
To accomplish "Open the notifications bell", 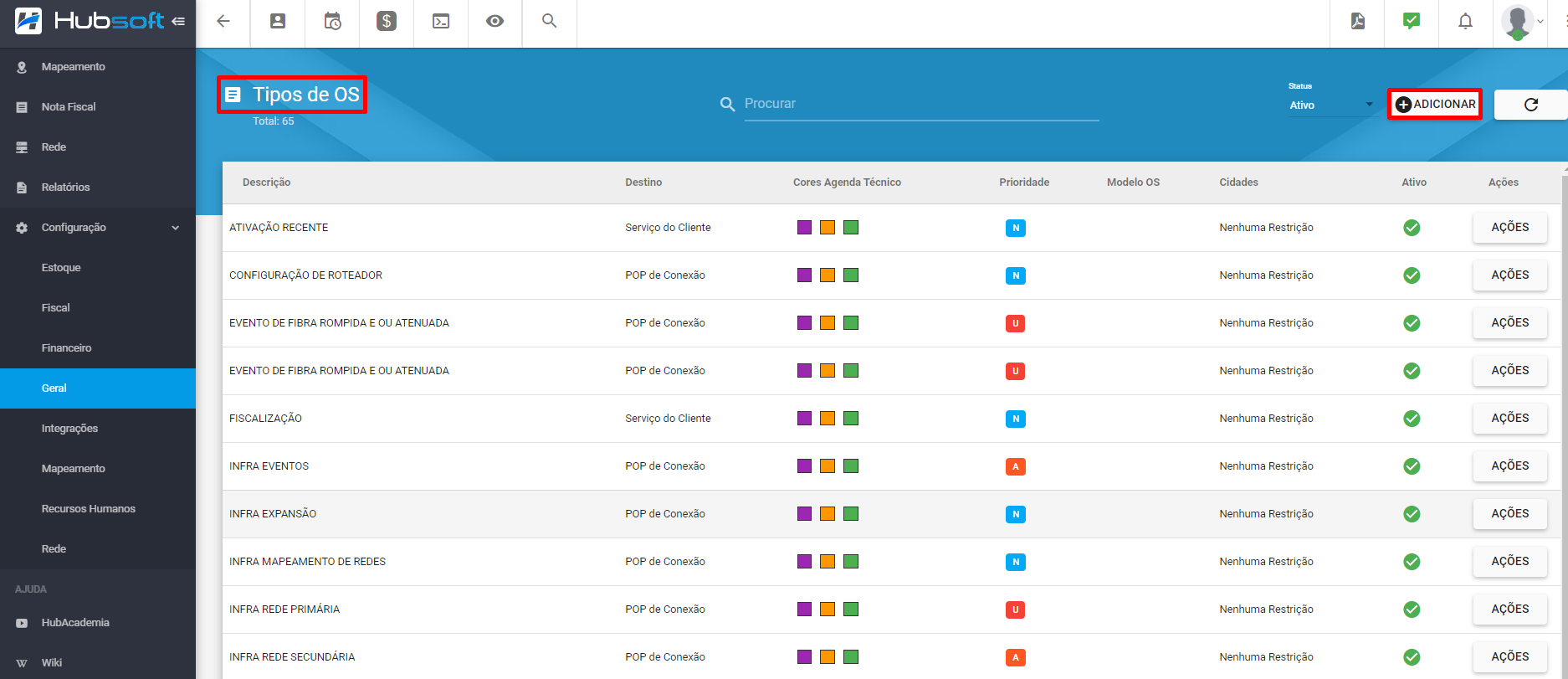I will pyautogui.click(x=1465, y=21).
